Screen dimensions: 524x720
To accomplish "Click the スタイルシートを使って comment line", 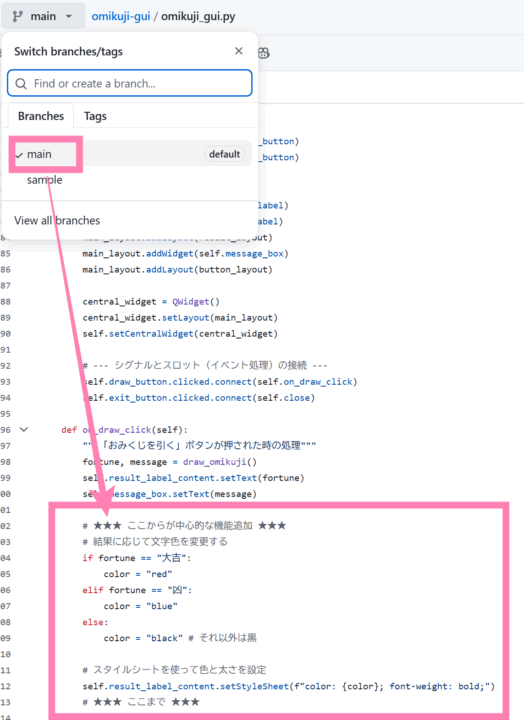I will (x=174, y=670).
